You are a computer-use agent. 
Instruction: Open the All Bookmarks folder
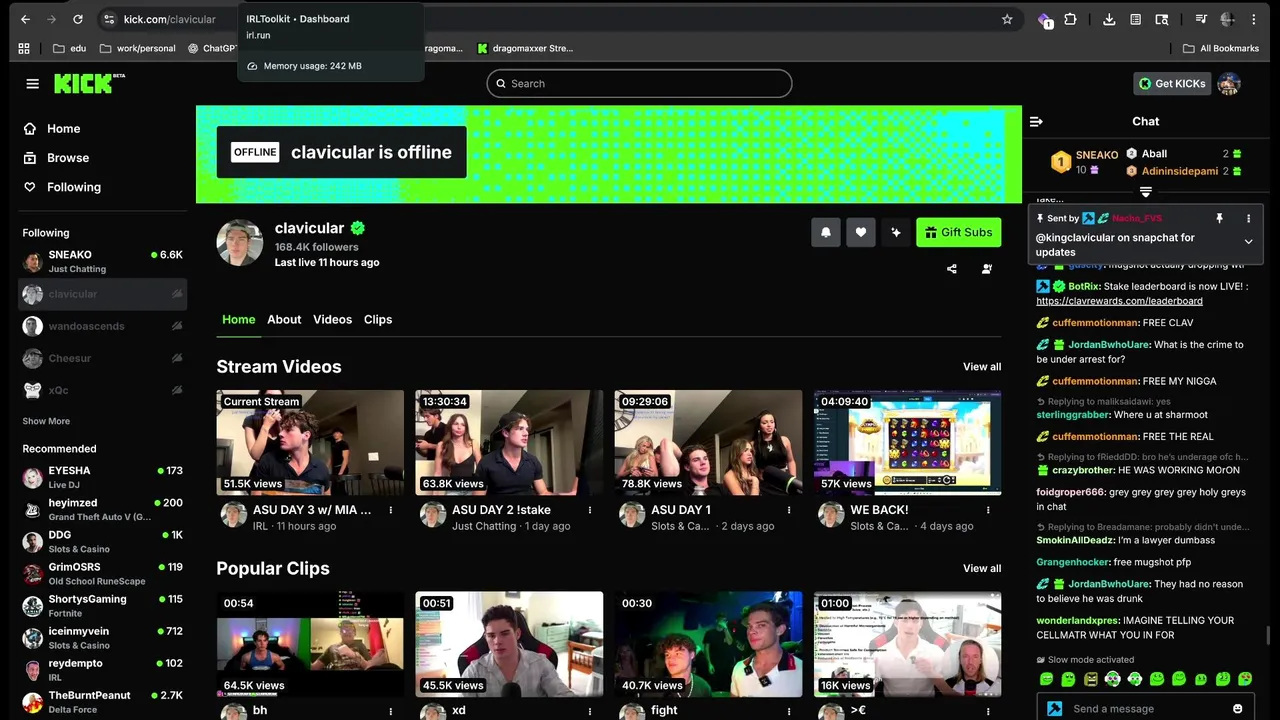1220,48
